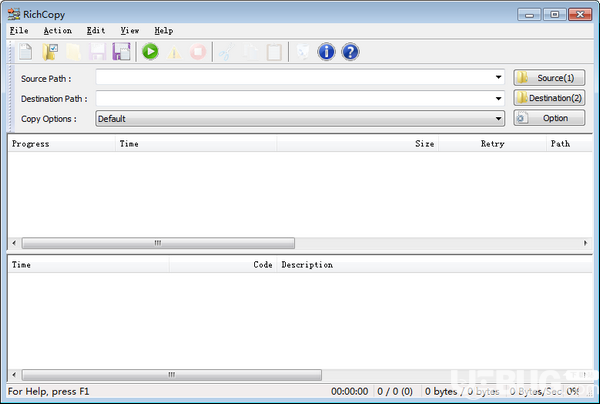Screen dimensions: 600x404
Task: Click the Cut scissors toolbar icon
Action: pyautogui.click(x=227, y=52)
